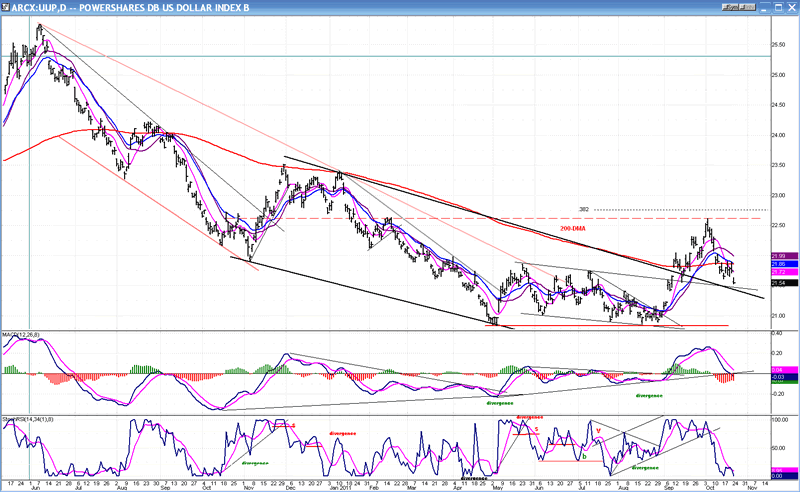Click the .382 retracement level label
This screenshot has height=492, width=800.
[583, 209]
